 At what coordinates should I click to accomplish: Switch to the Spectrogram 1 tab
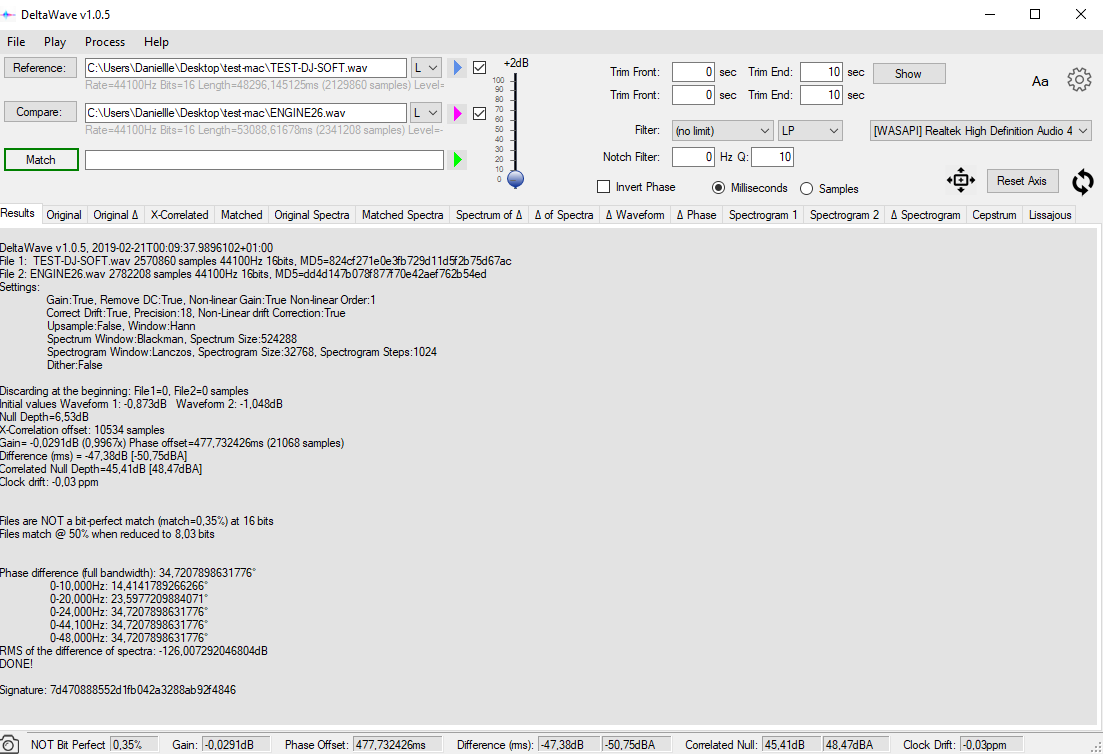(763, 215)
